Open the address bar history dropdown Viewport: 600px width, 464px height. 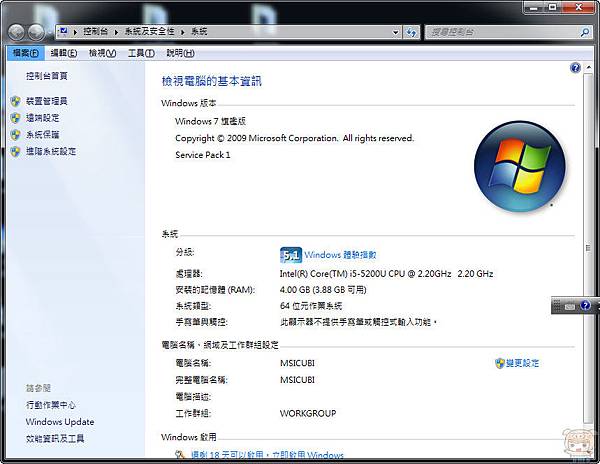pyautogui.click(x=396, y=33)
